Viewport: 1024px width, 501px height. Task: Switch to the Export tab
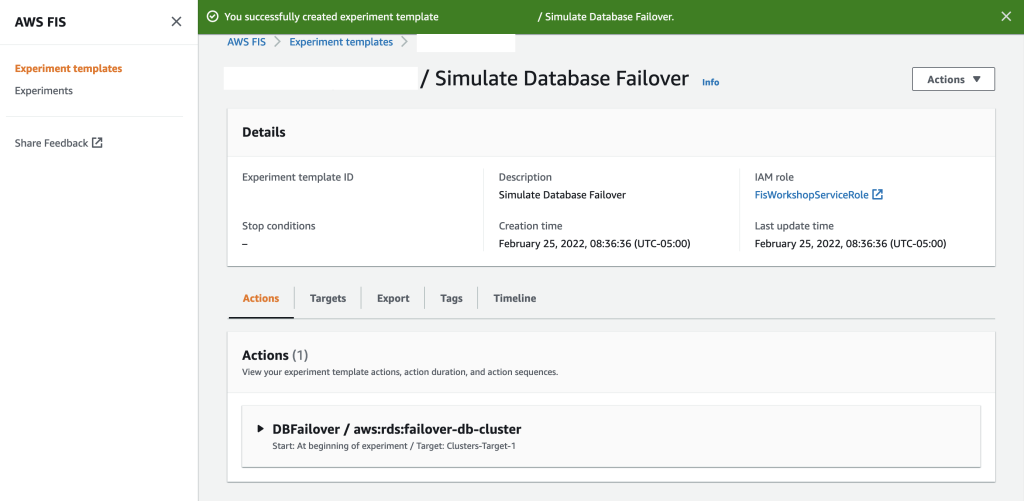pyautogui.click(x=393, y=299)
